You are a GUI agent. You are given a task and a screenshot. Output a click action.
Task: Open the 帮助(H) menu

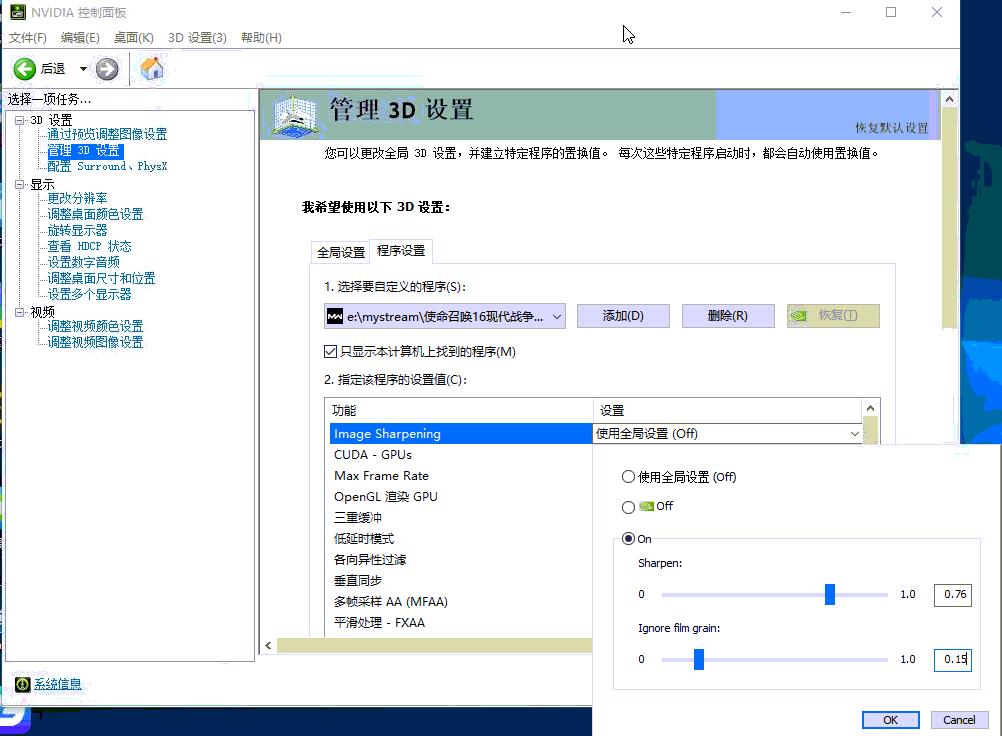point(261,38)
